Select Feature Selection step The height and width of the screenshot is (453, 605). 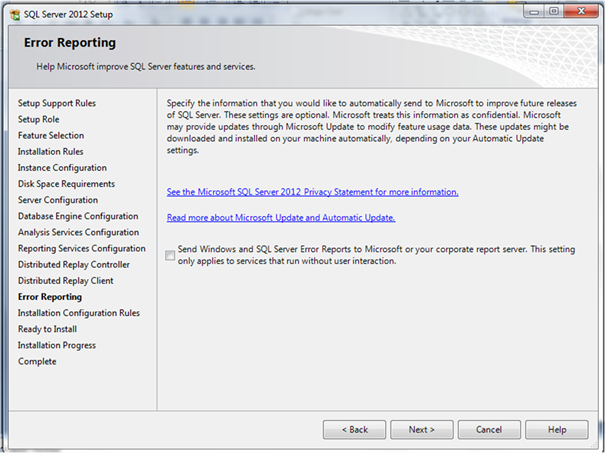tap(51, 135)
